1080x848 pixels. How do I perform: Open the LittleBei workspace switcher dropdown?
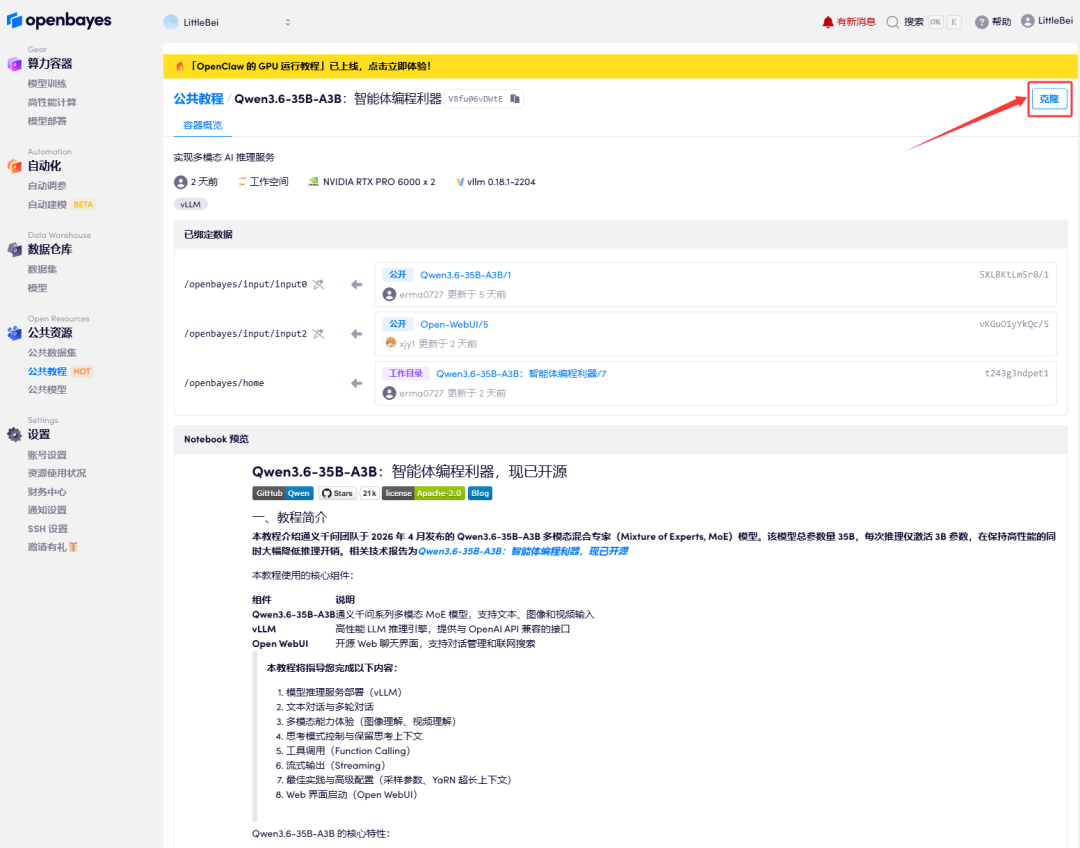coord(227,22)
